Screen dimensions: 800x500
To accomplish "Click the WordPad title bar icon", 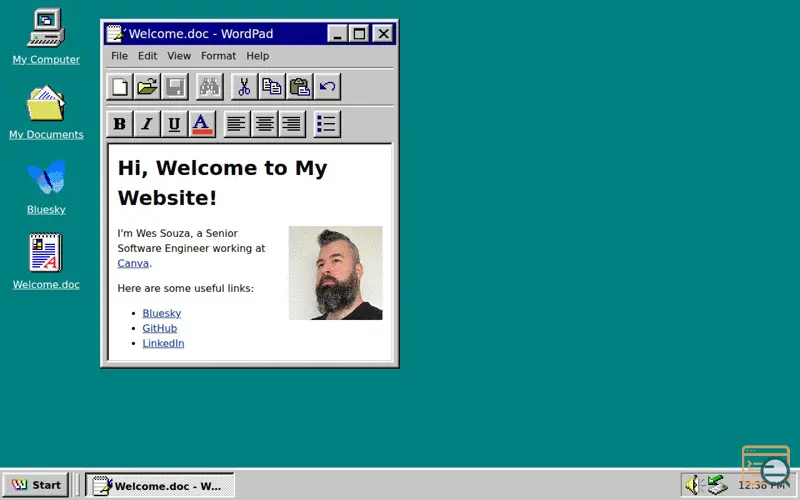I will coord(115,34).
